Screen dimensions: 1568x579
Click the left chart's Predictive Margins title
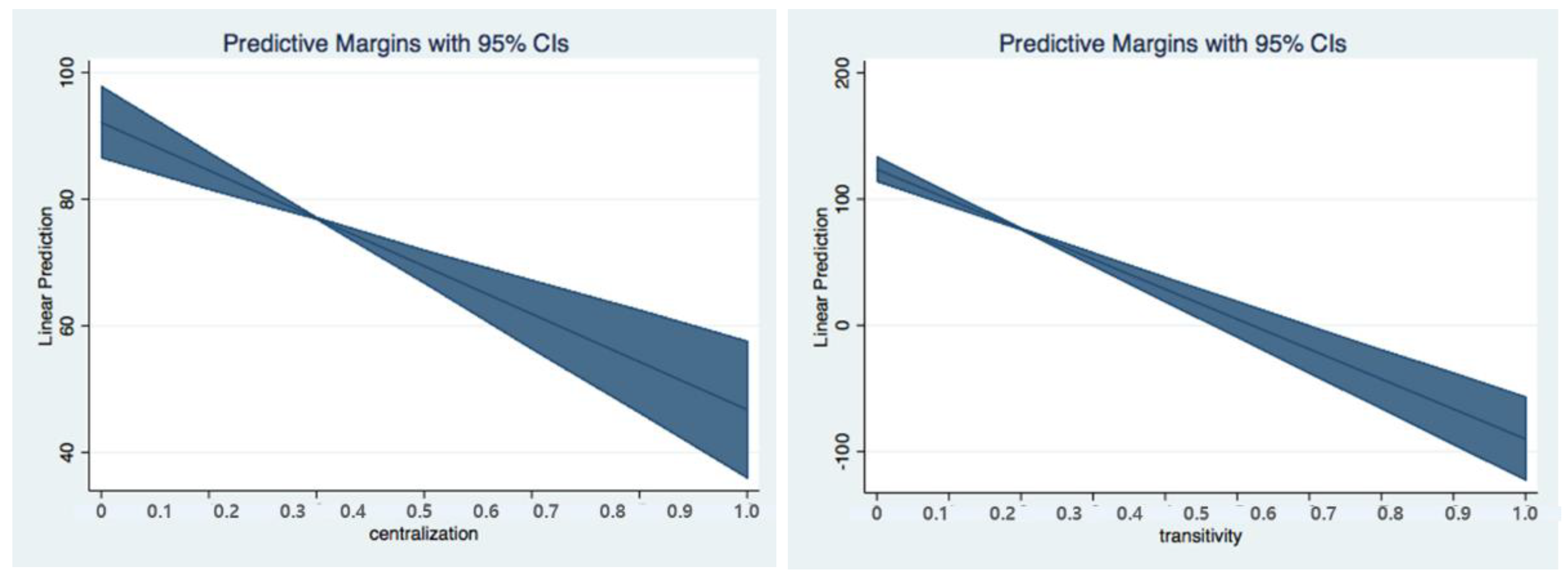point(396,44)
